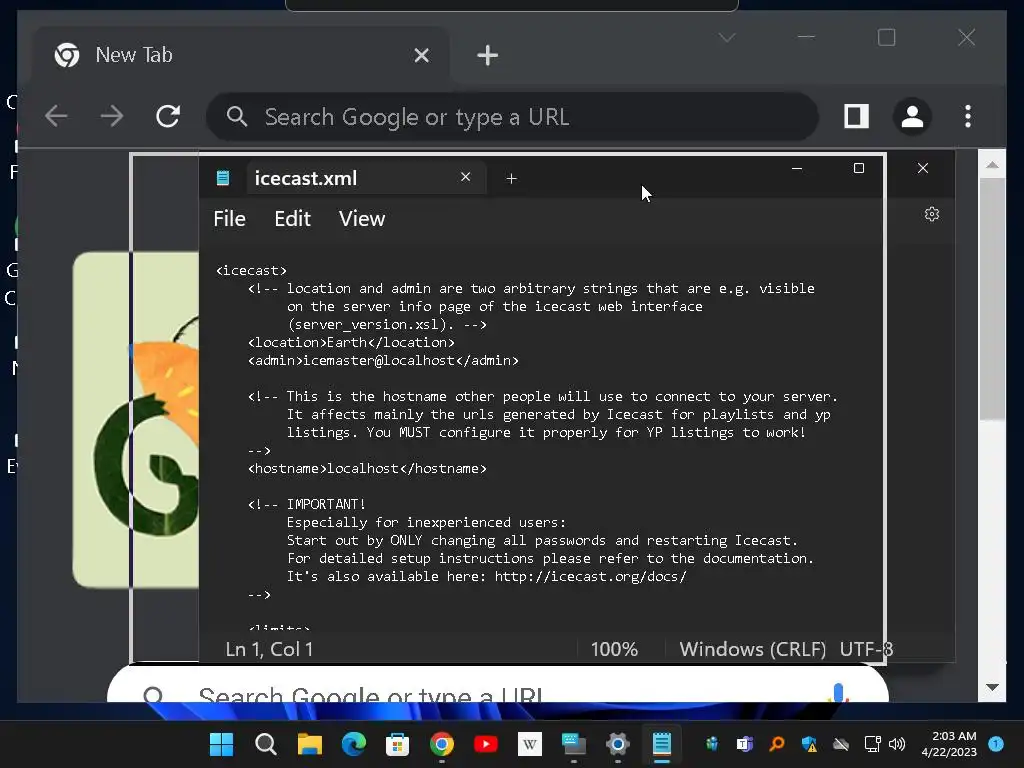Close the Chrome New Tab
The width and height of the screenshot is (1024, 768).
pos(422,56)
